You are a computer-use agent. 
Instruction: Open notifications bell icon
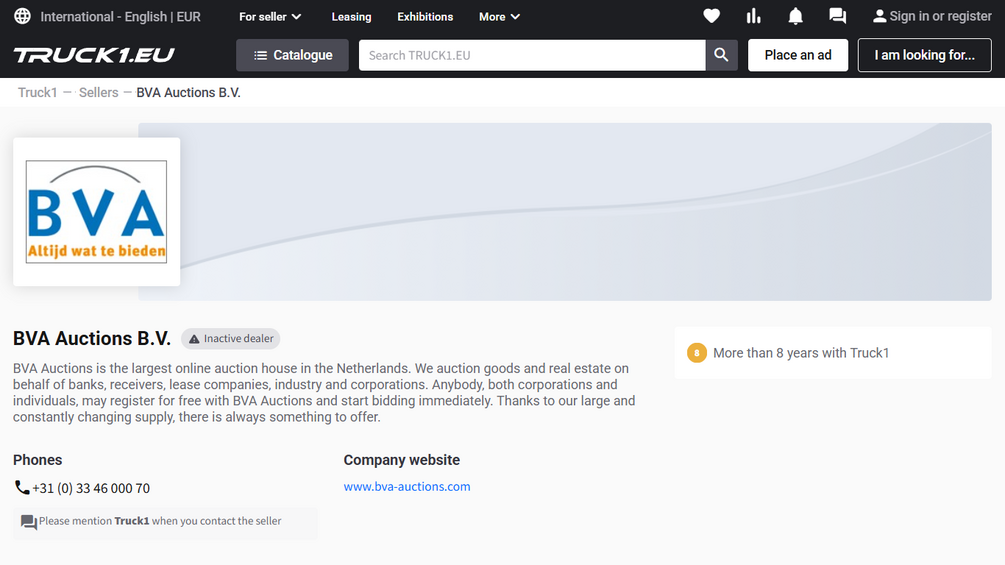pos(795,16)
